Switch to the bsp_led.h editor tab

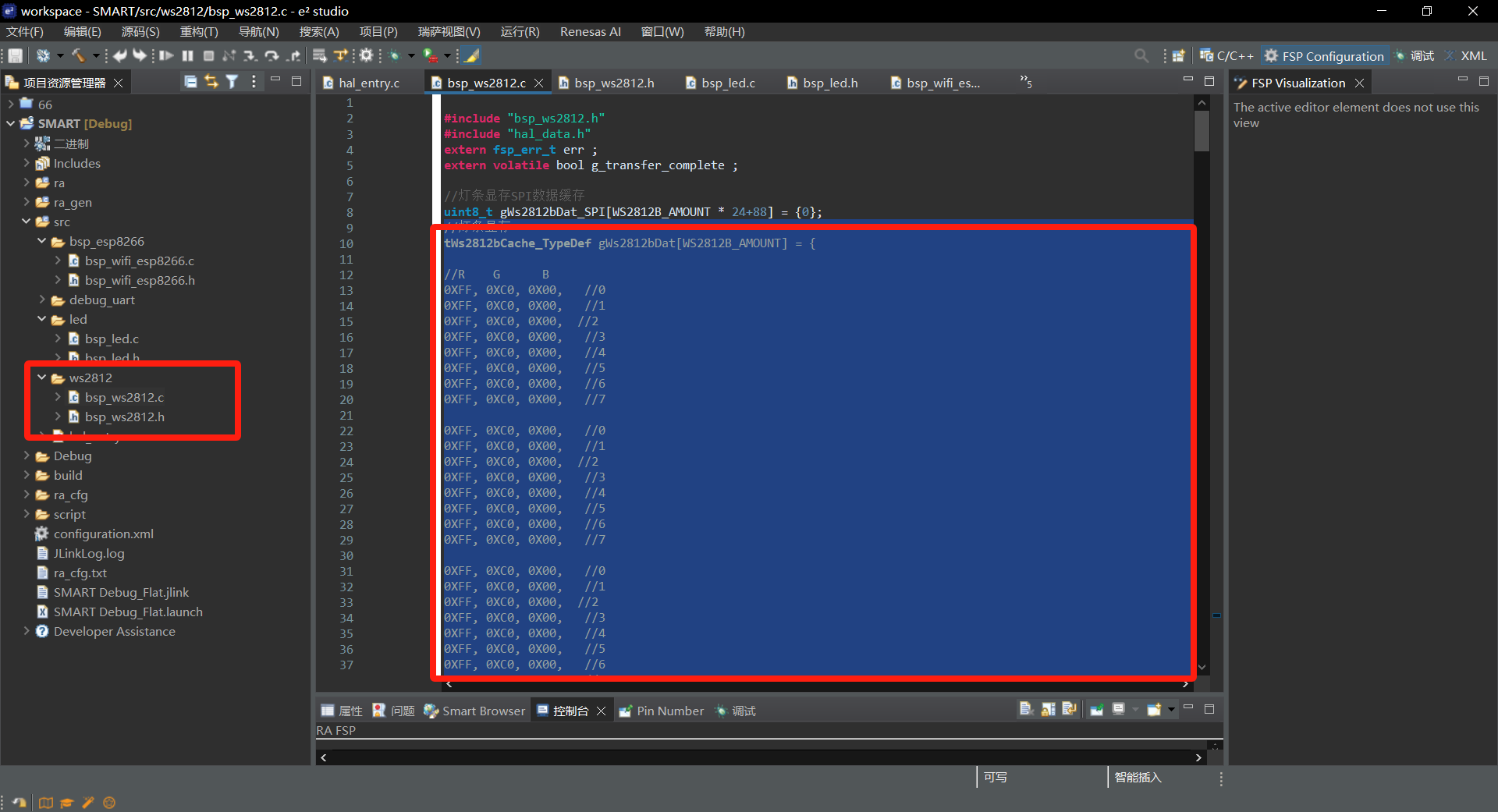tap(830, 83)
